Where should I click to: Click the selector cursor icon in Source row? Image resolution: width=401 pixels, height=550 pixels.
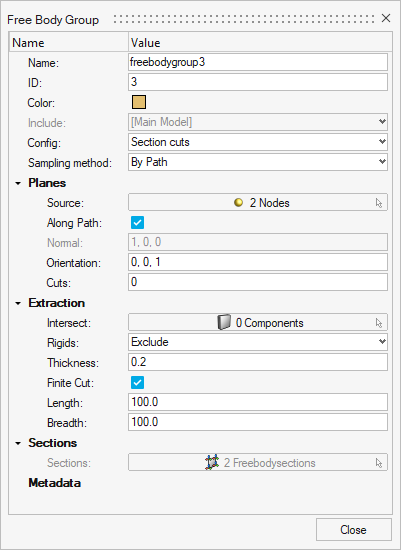(379, 203)
